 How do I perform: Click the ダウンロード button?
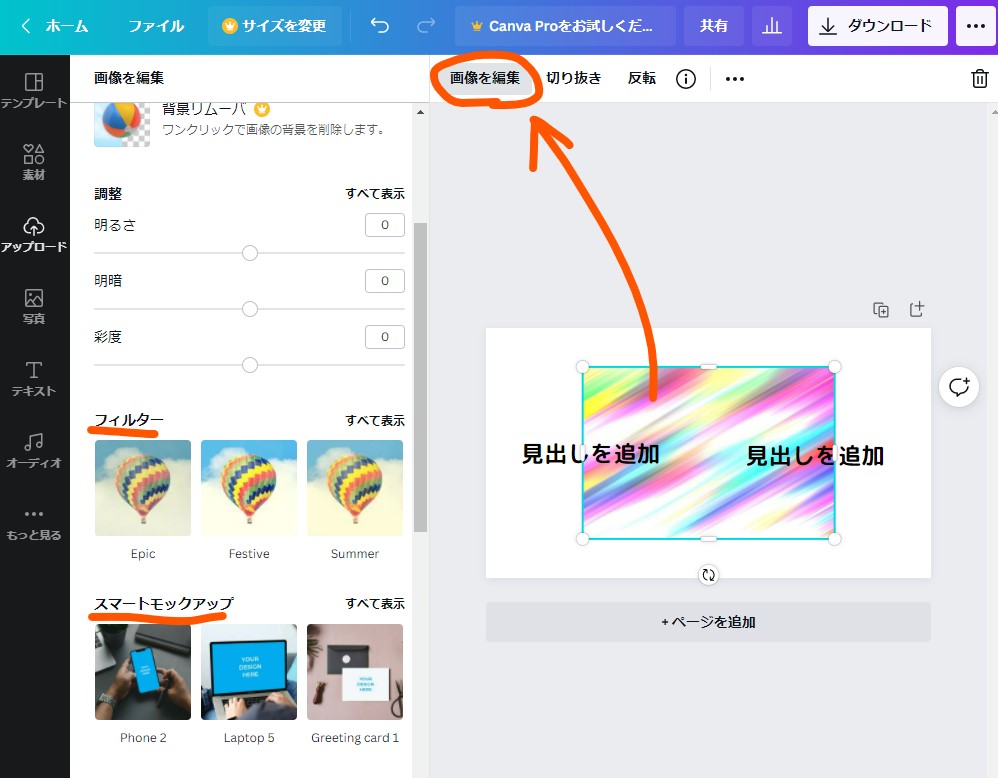point(878,26)
